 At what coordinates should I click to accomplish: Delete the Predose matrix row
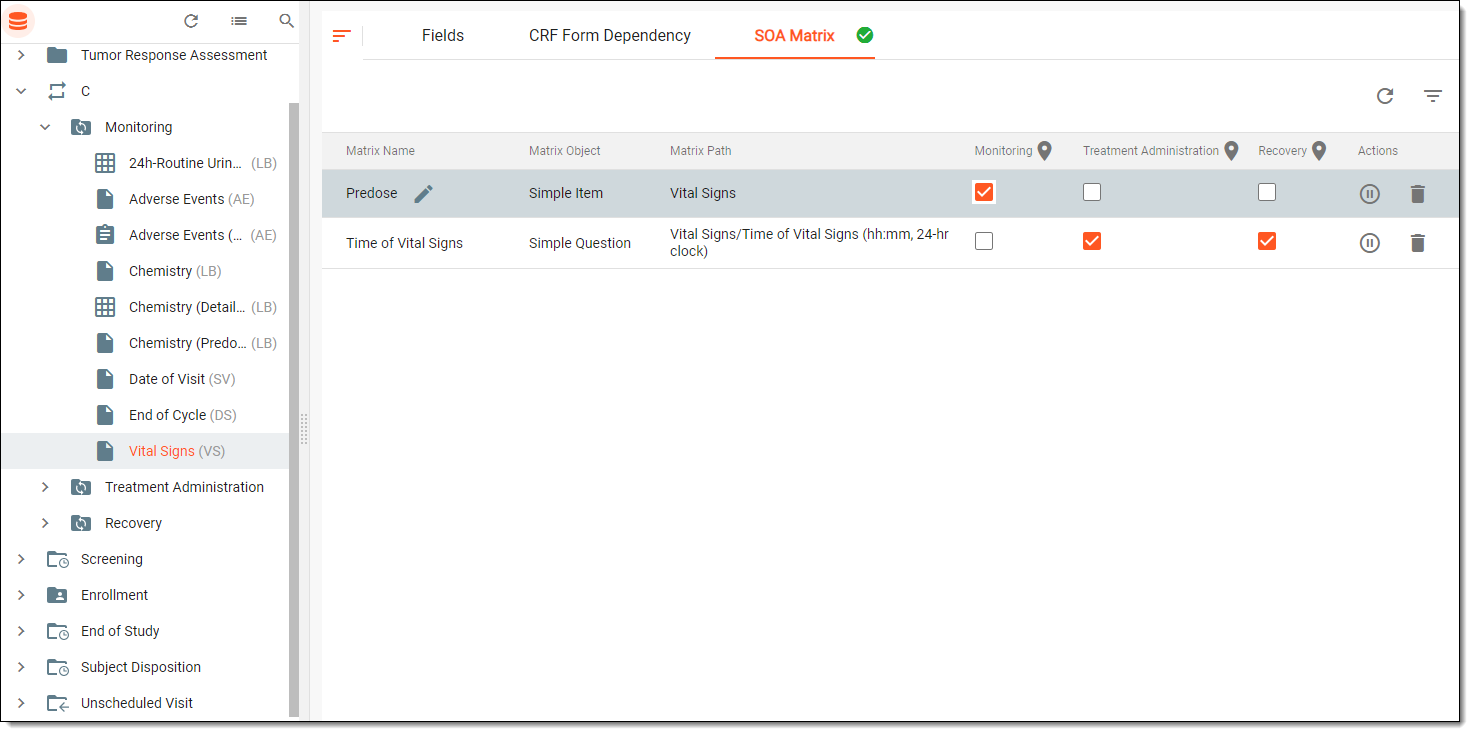point(1417,194)
